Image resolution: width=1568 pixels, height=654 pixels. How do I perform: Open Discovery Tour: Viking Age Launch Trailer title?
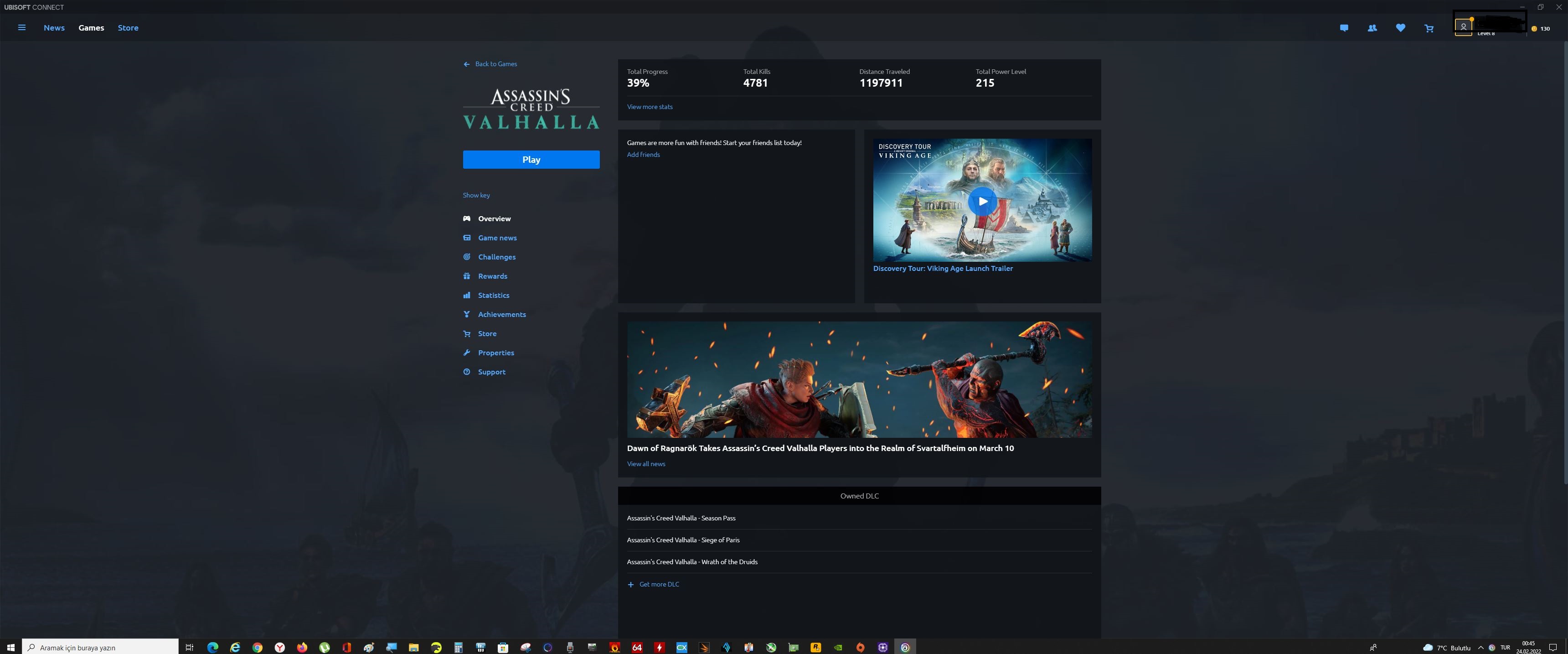[x=943, y=269]
